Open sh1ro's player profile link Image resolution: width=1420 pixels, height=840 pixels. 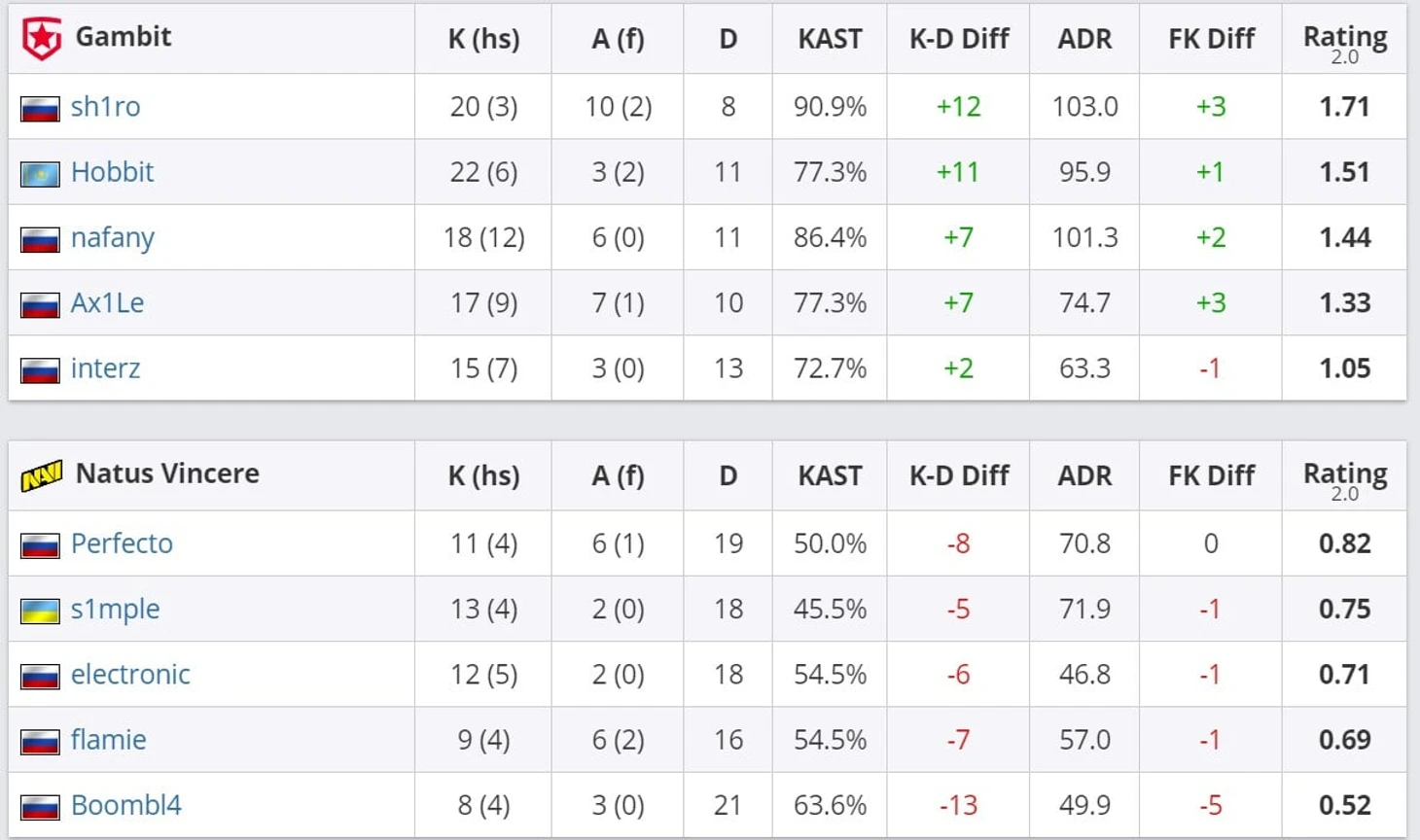click(x=105, y=106)
